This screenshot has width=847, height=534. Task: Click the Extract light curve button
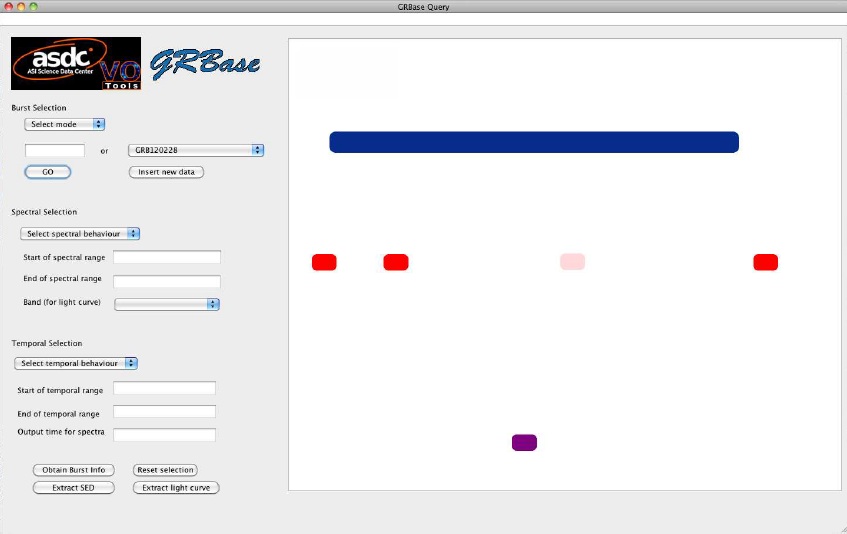click(176, 488)
